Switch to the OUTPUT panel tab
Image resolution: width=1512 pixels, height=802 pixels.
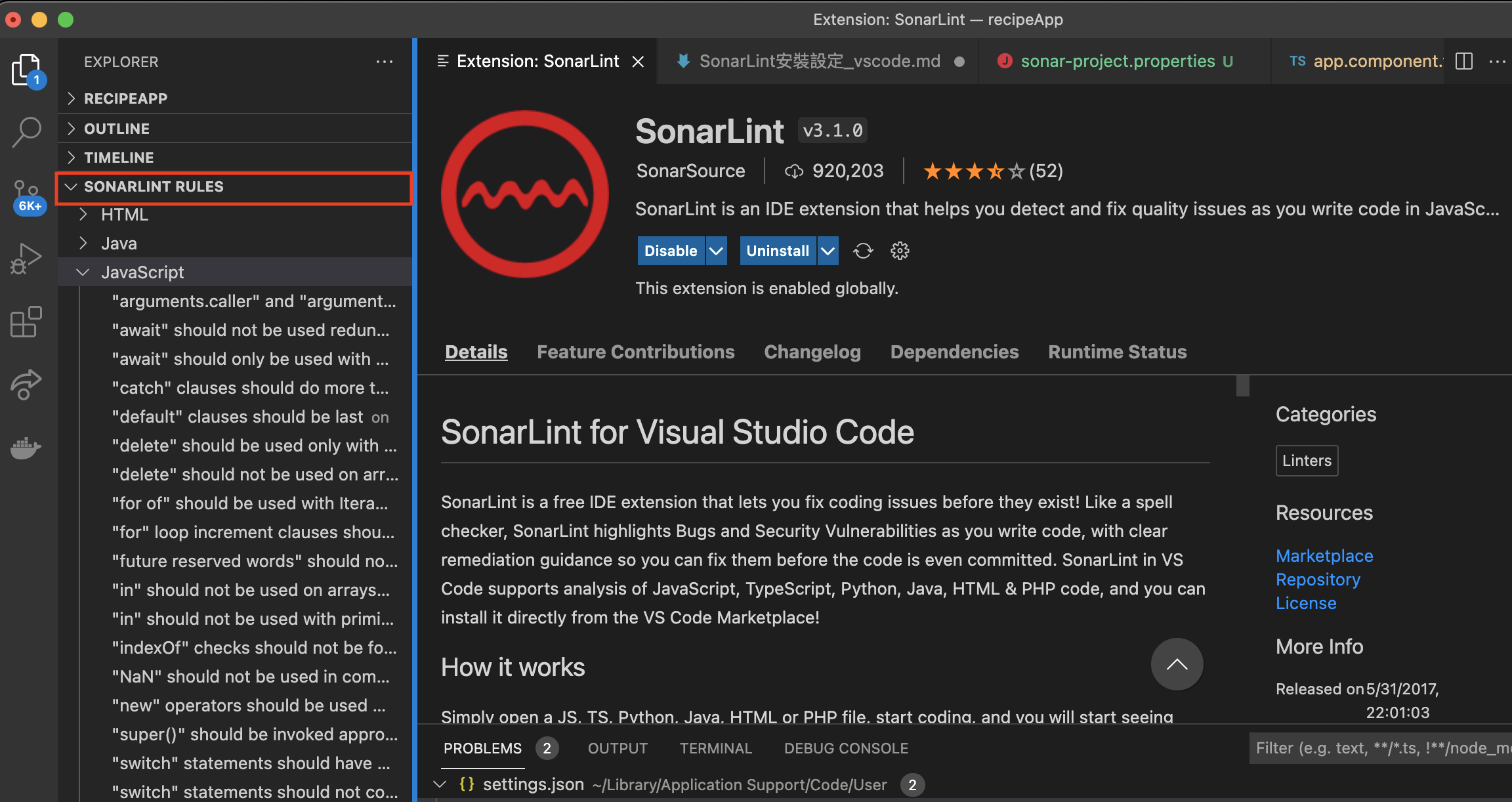click(618, 748)
